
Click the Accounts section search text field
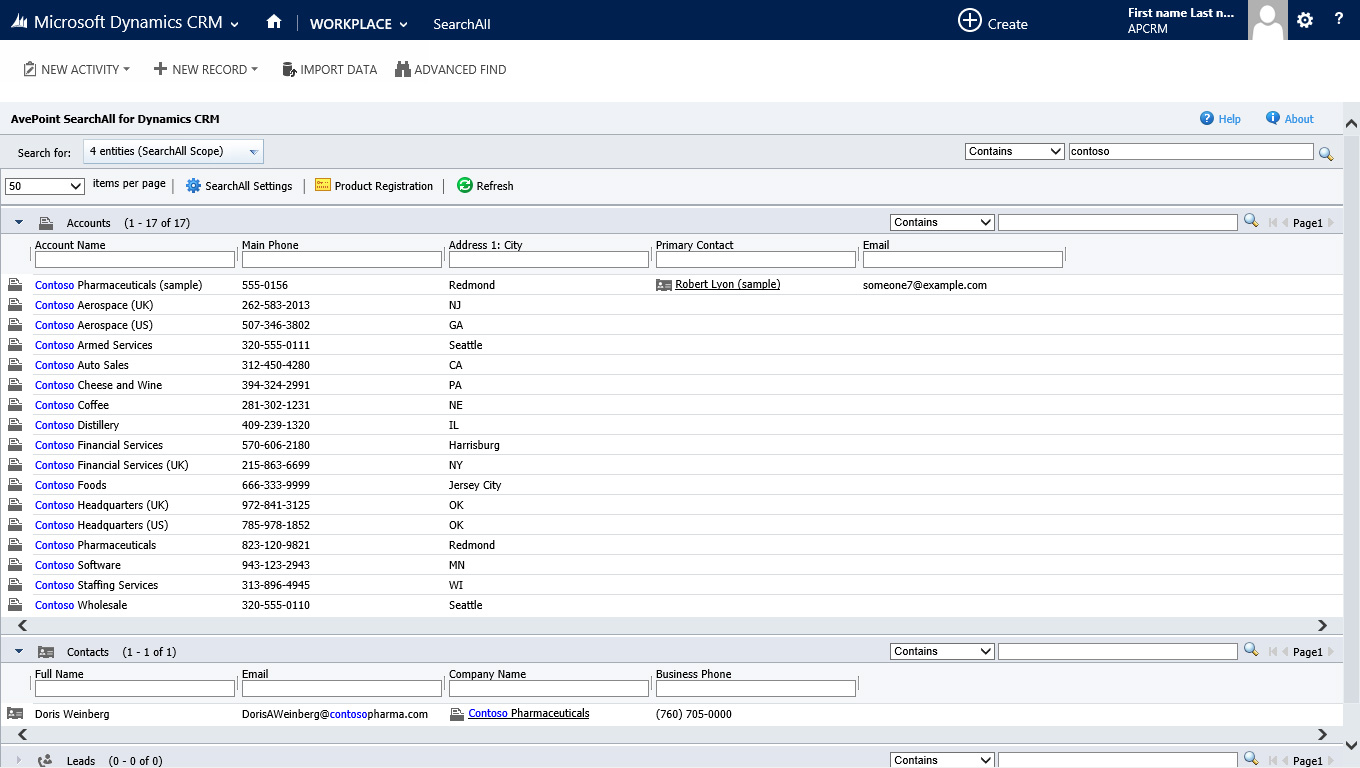pyautogui.click(x=1118, y=222)
